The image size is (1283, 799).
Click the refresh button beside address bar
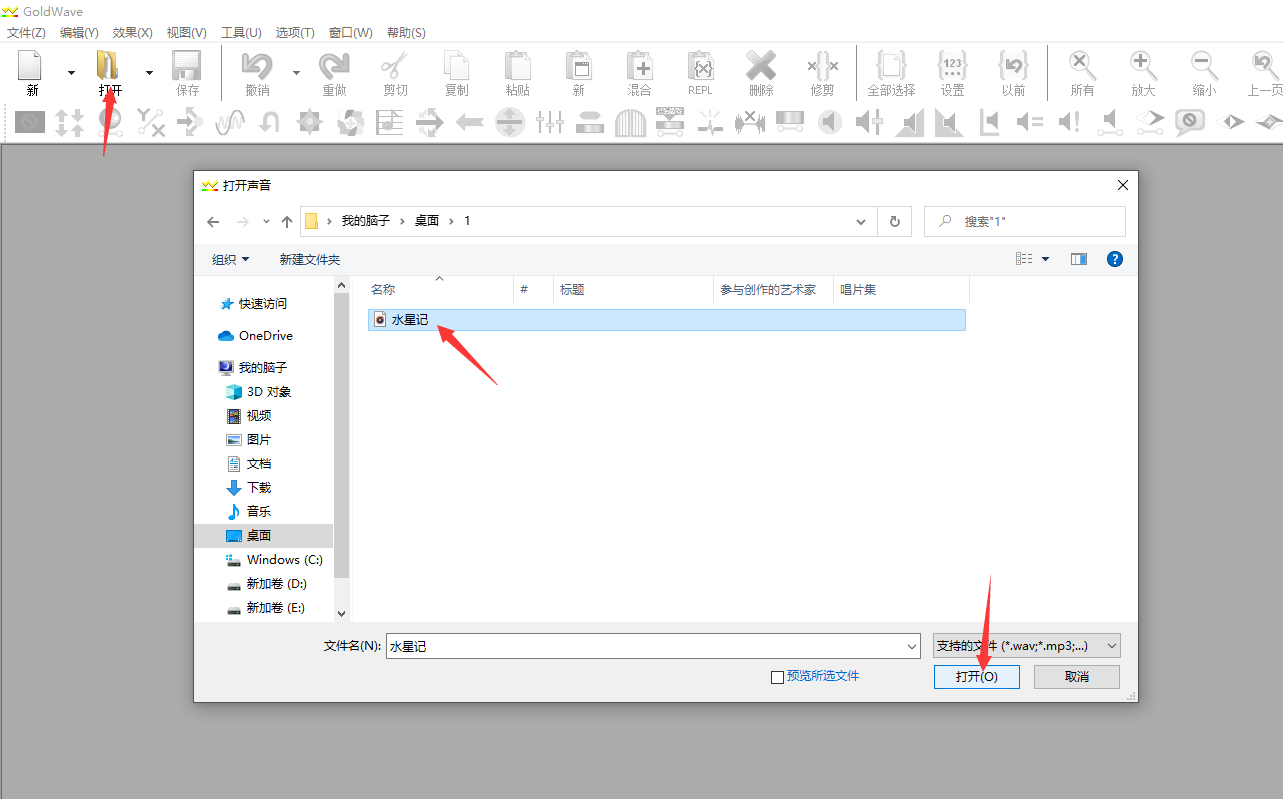[x=894, y=221]
